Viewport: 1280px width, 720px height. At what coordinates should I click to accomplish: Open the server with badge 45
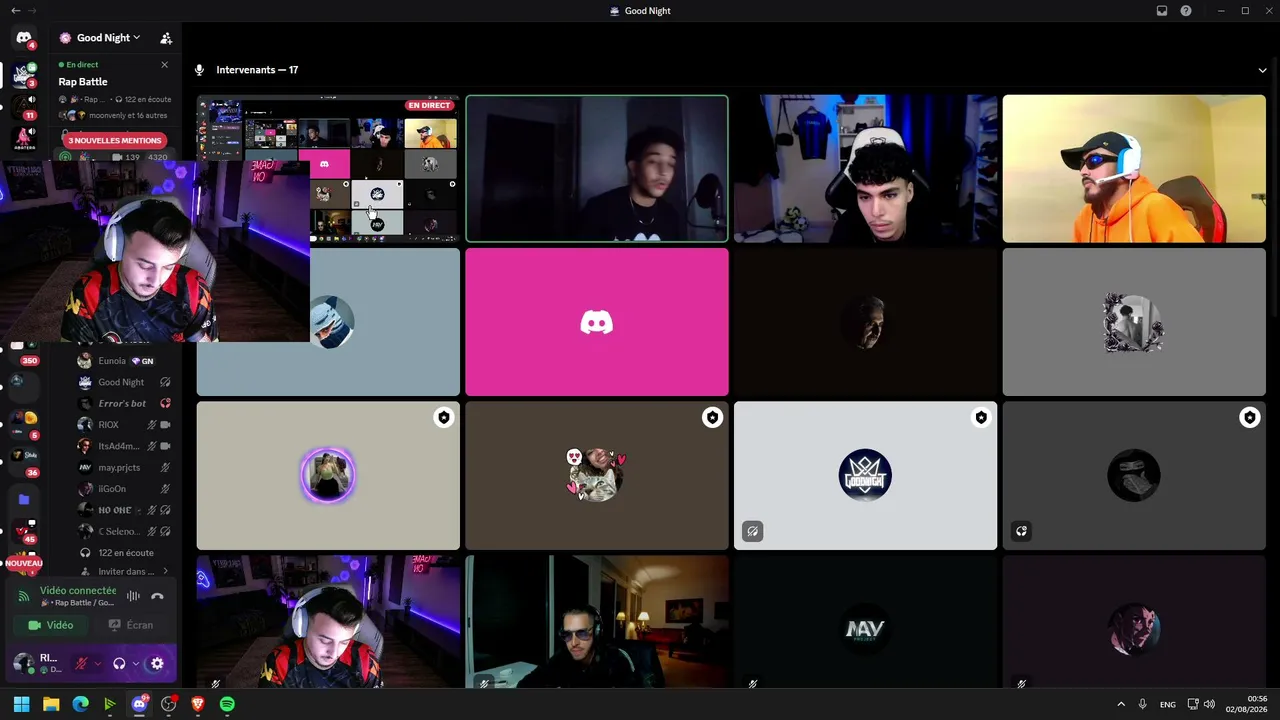coord(24,531)
